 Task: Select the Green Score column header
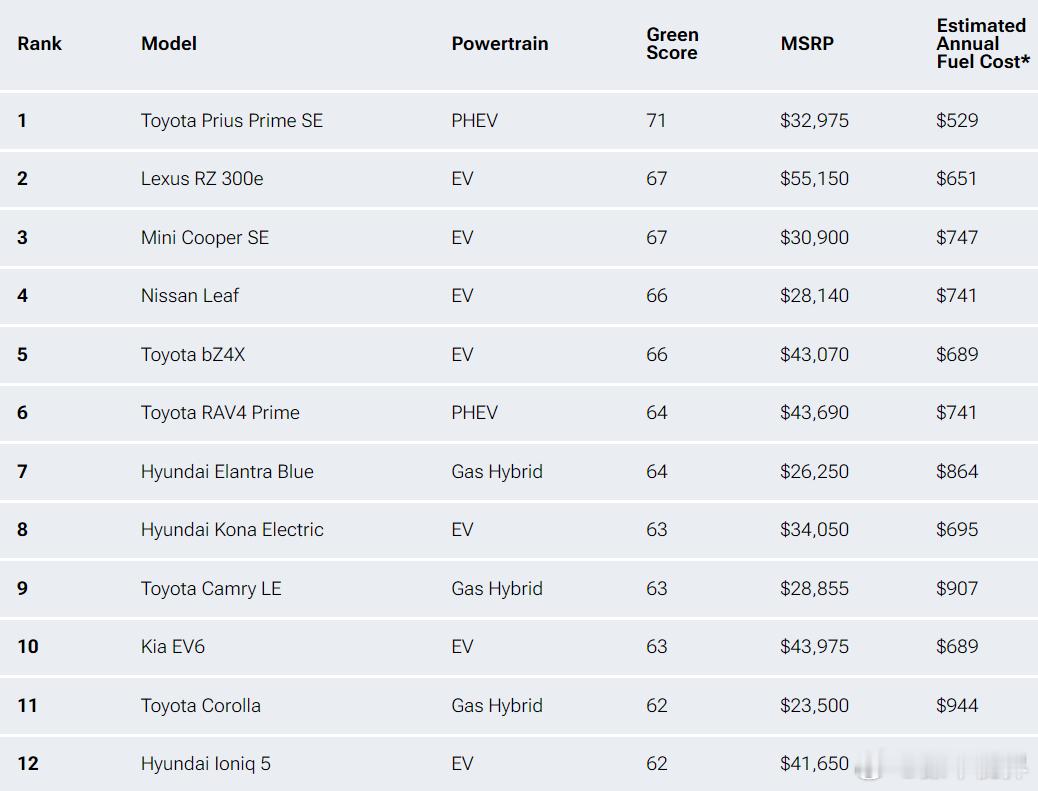672,44
